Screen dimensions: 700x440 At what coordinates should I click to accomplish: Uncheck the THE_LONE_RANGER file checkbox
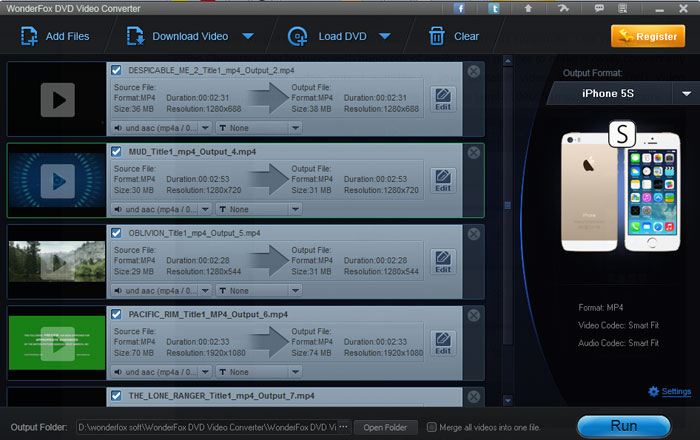116,395
